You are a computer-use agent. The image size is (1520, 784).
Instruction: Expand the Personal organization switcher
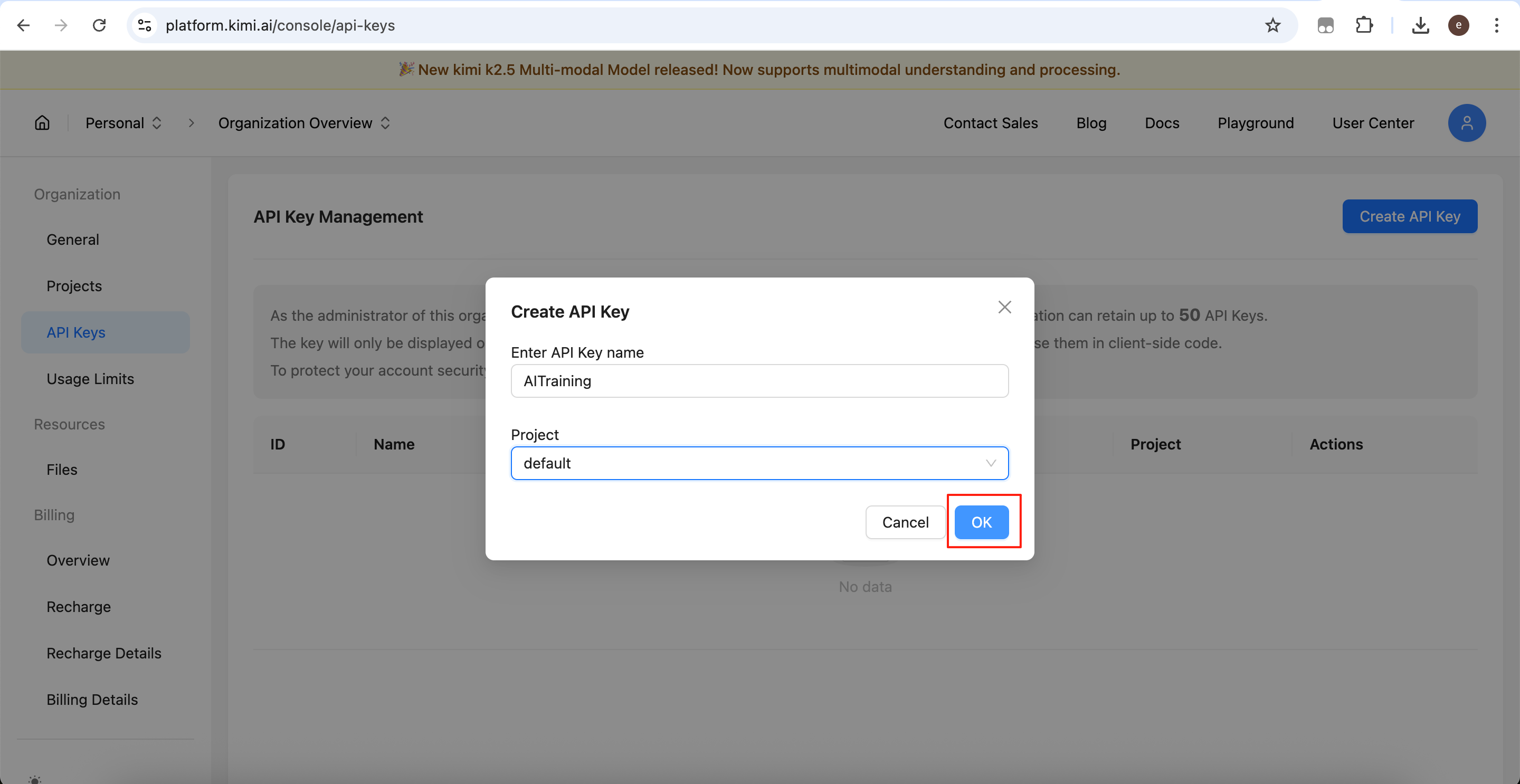123,123
